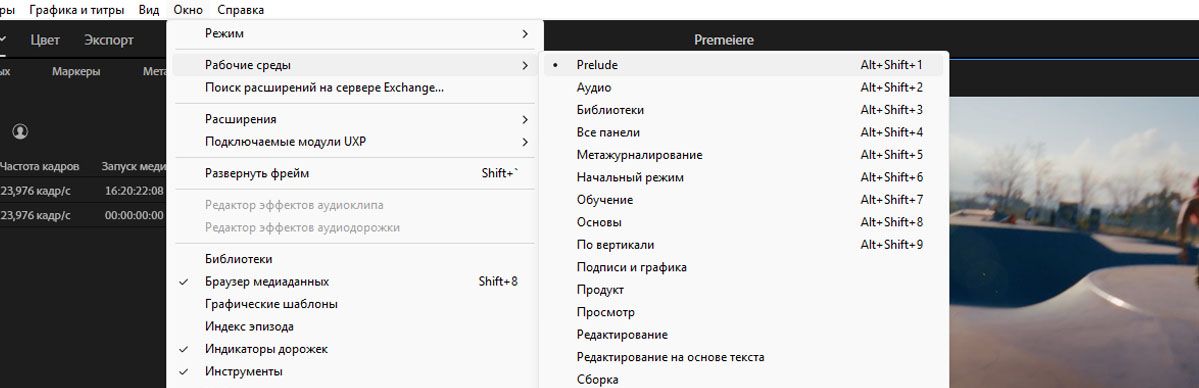Show the Индекс эпизода panel
The height and width of the screenshot is (388, 1199).
pos(355,326)
